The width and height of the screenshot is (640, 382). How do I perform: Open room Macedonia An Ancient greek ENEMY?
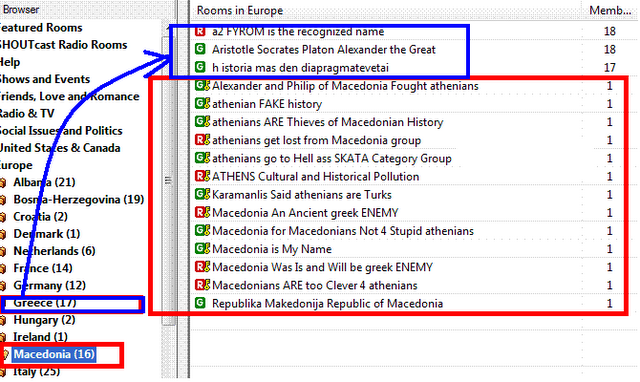[305, 213]
